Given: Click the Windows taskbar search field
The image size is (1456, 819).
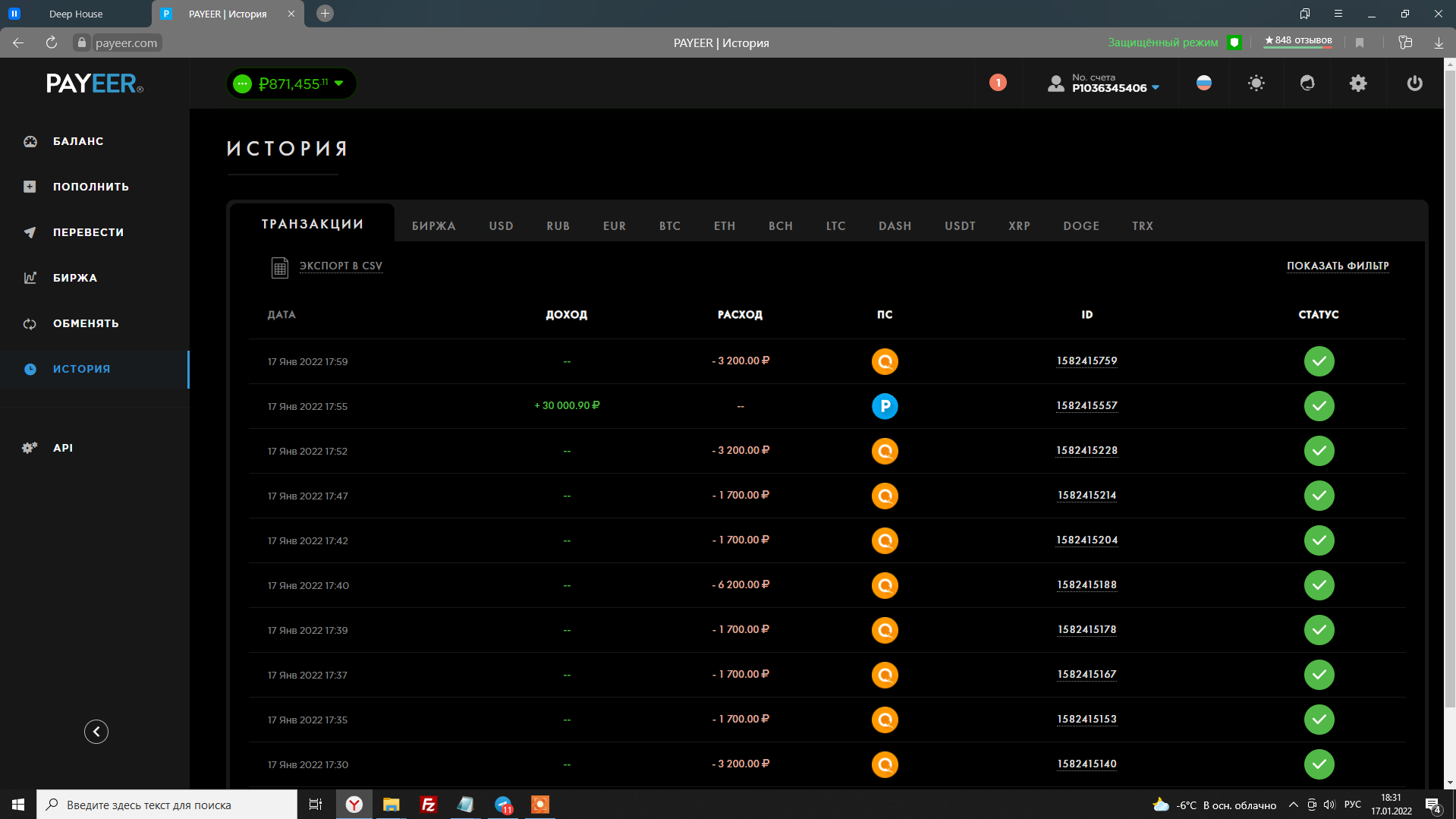Looking at the screenshot, I should pos(167,805).
